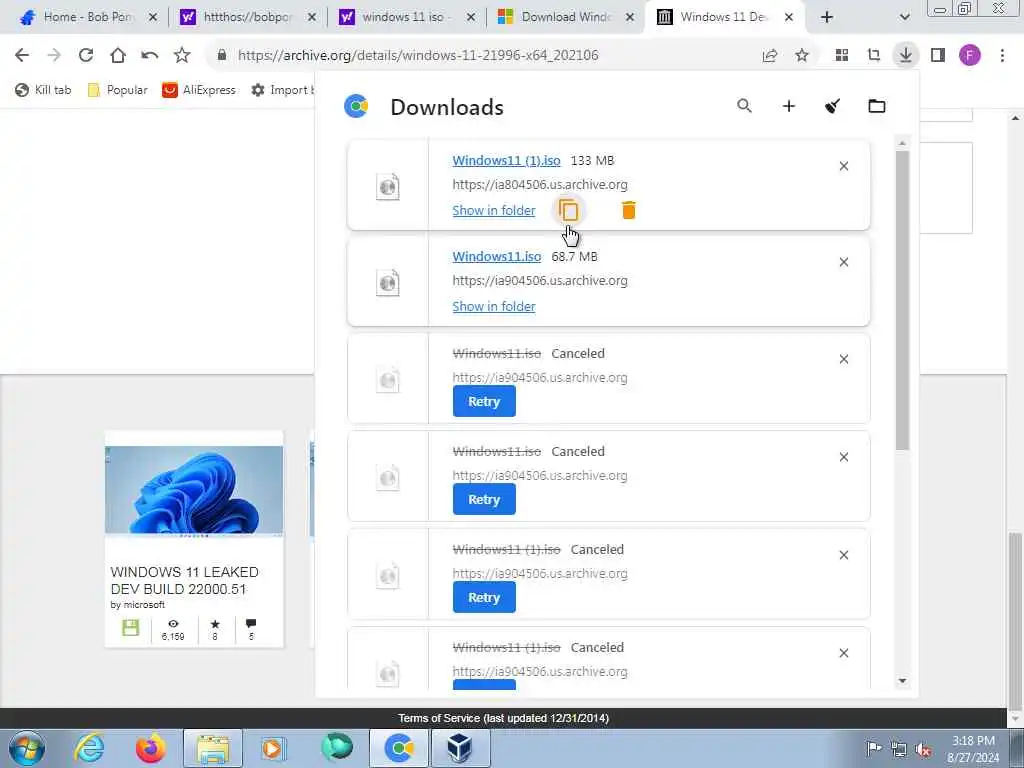Image resolution: width=1024 pixels, height=768 pixels.
Task: Click the reviews comment icon on card
Action: coord(251,630)
